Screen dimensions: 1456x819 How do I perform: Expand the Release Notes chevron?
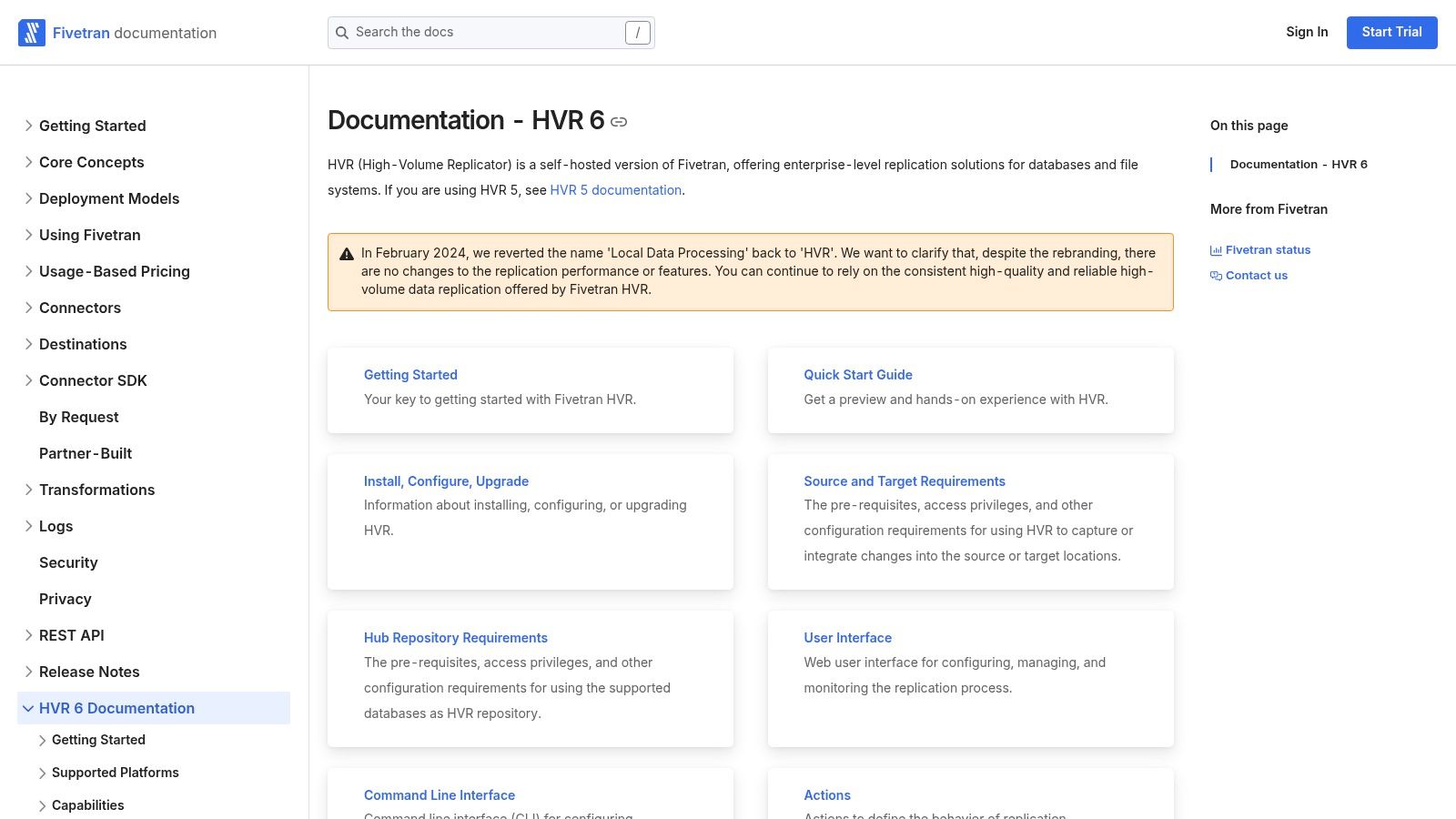(28, 672)
